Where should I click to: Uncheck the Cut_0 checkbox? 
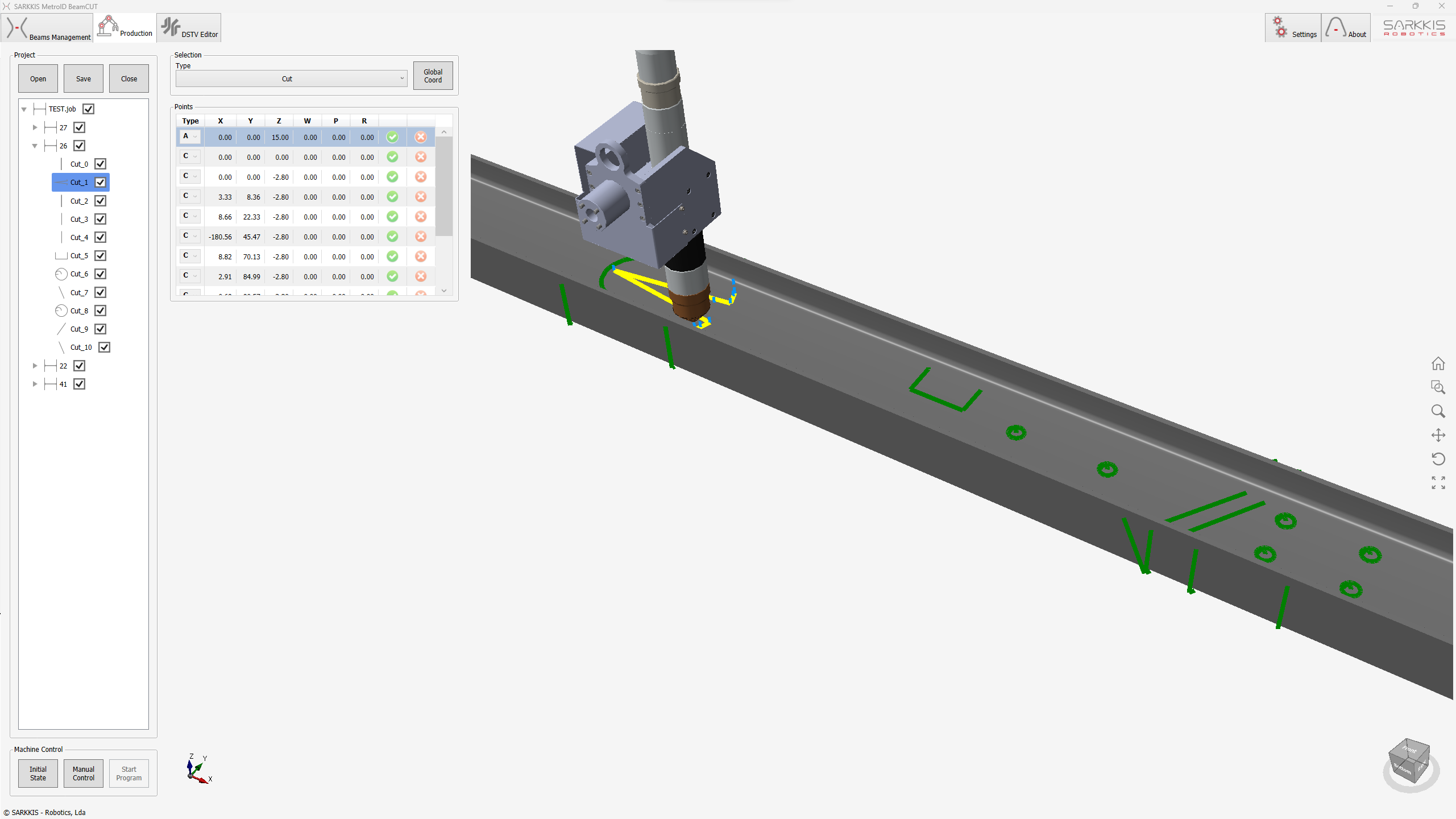[x=101, y=164]
